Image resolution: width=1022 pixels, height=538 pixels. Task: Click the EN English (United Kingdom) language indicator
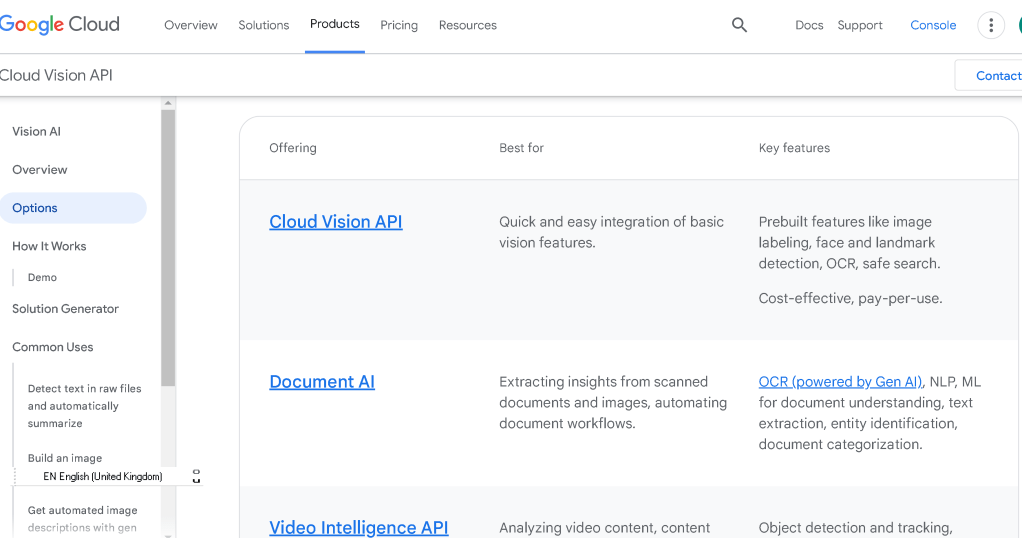coord(103,477)
